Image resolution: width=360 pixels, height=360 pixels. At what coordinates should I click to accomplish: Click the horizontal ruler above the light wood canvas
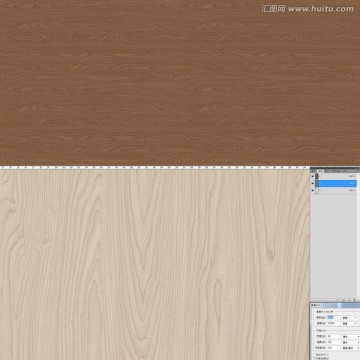click(155, 167)
